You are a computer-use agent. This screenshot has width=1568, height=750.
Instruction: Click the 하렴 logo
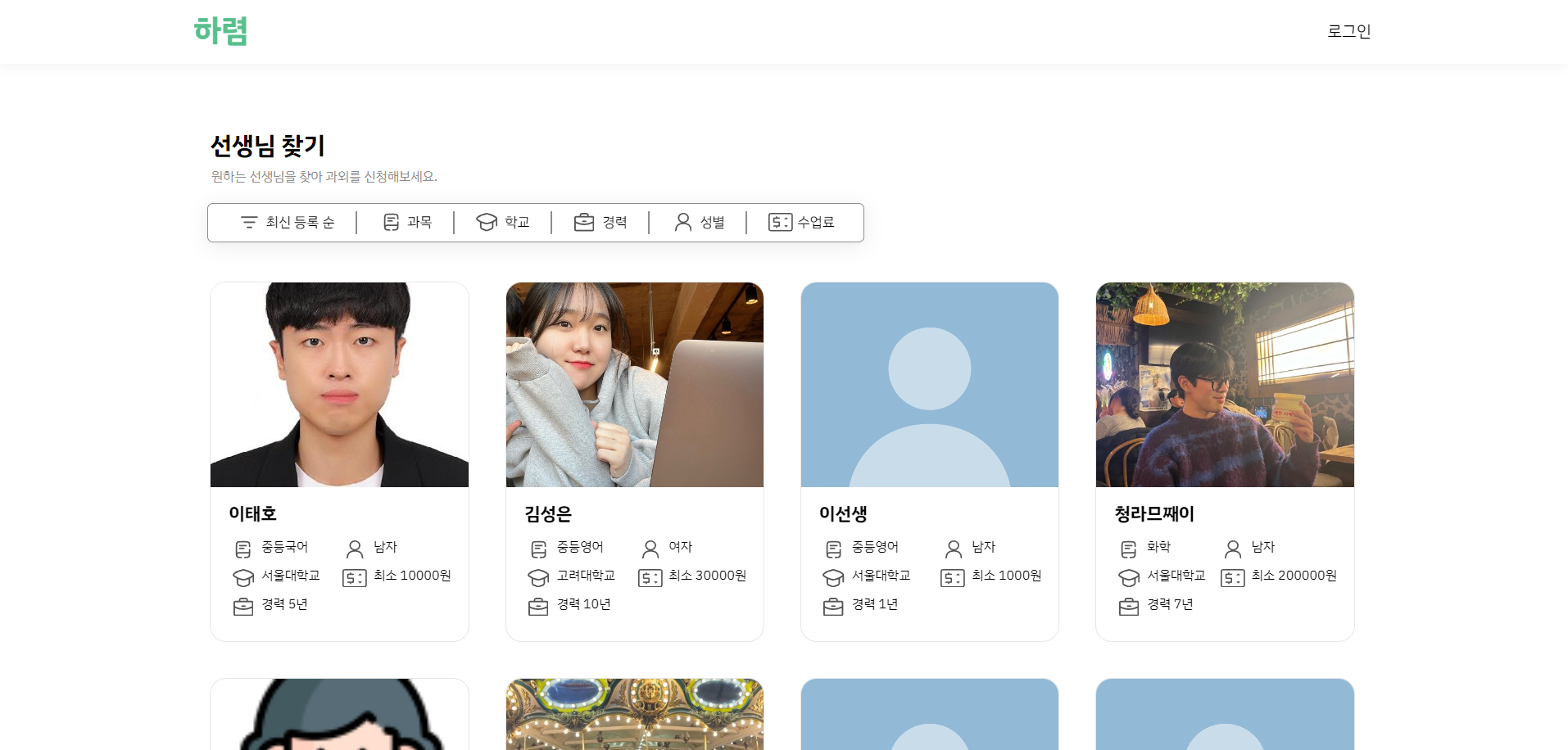220,31
